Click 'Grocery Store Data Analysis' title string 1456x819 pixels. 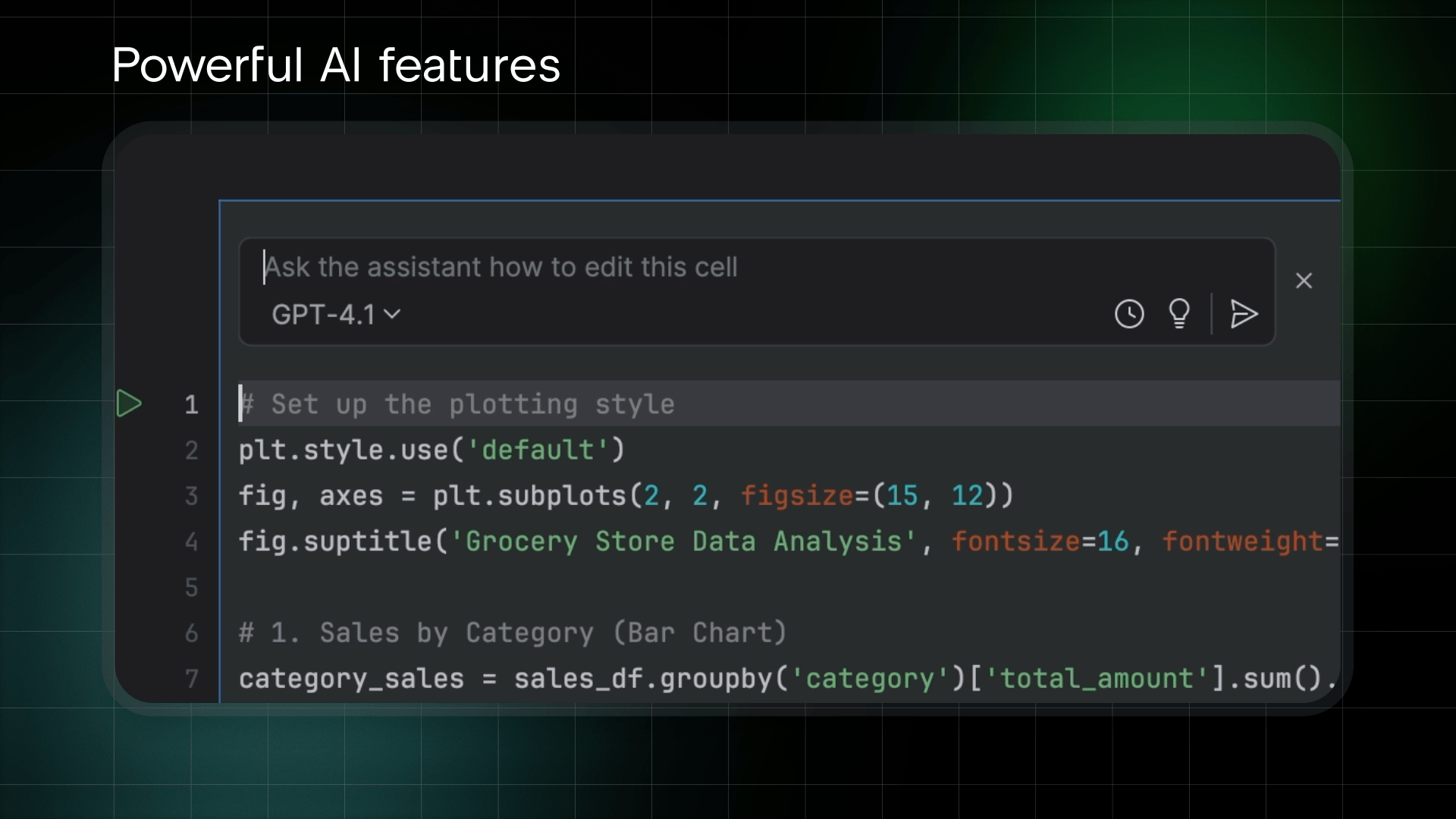coord(682,541)
